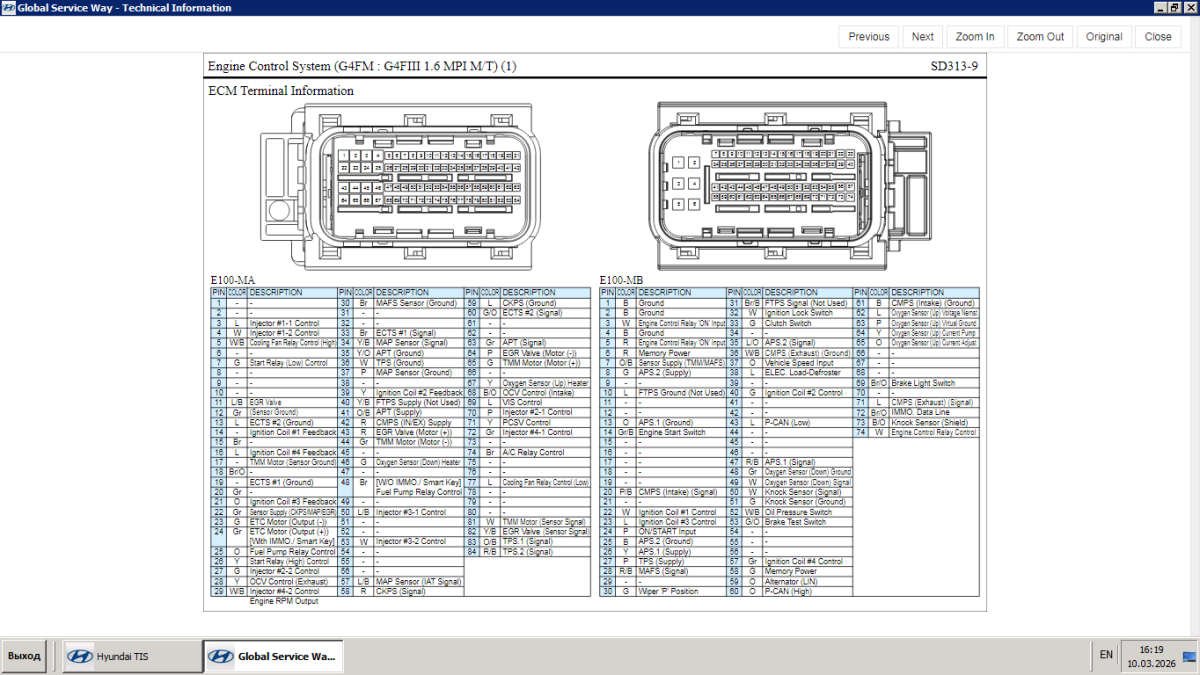Select the ELEC. Load-Defroster cell
Screen dimensions: 1200x675
click(x=808, y=373)
